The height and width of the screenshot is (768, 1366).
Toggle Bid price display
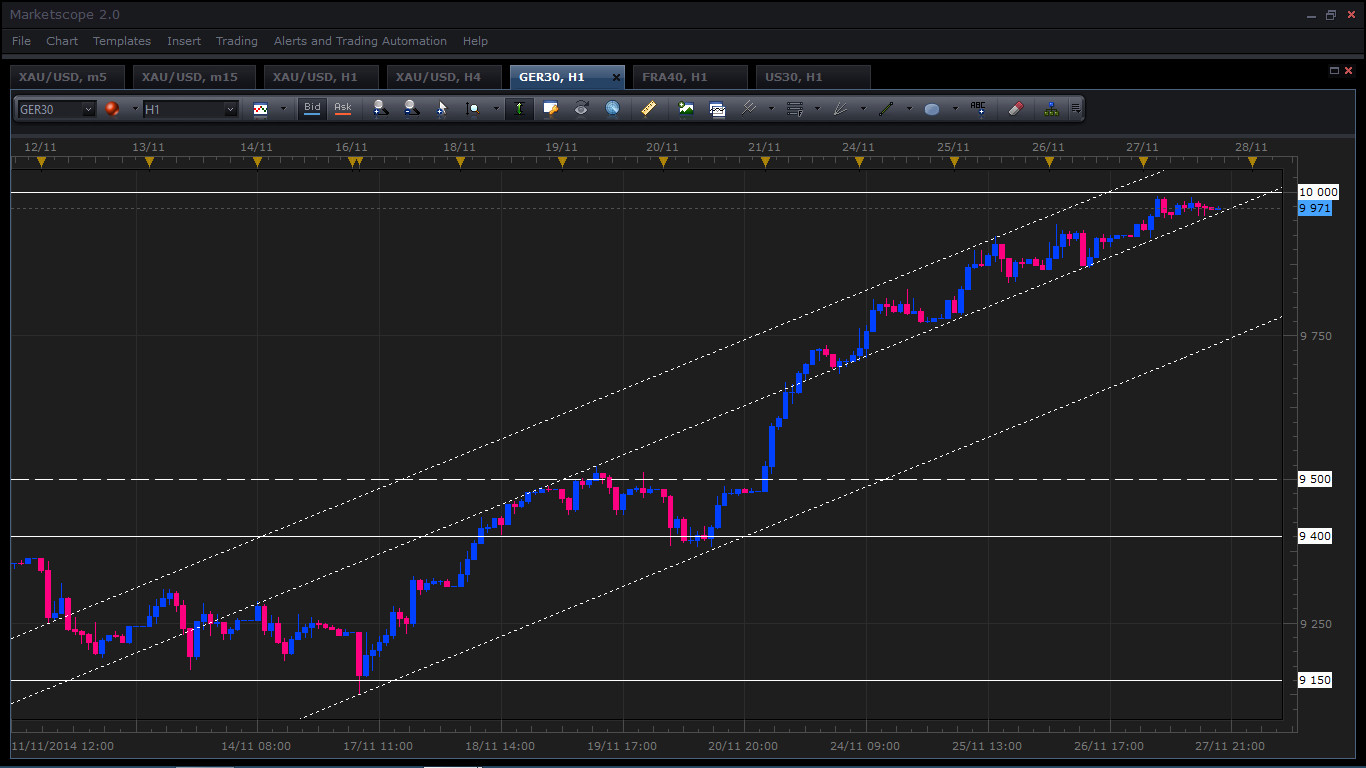(x=312, y=108)
